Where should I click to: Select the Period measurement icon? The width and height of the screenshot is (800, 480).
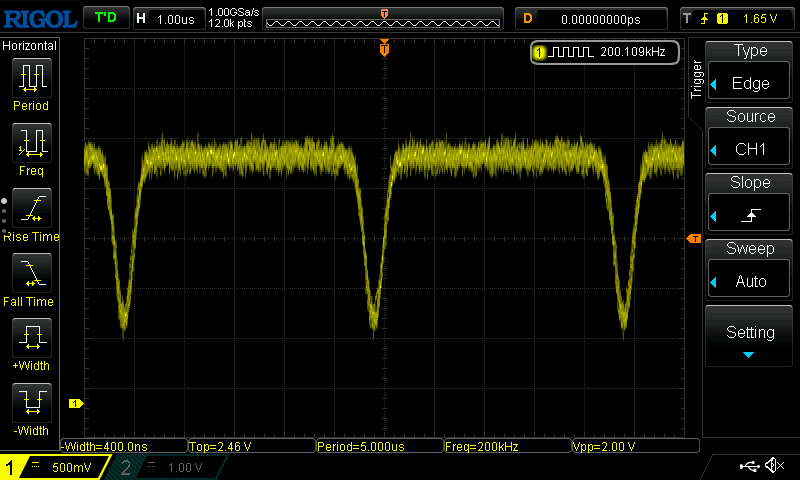[x=32, y=78]
